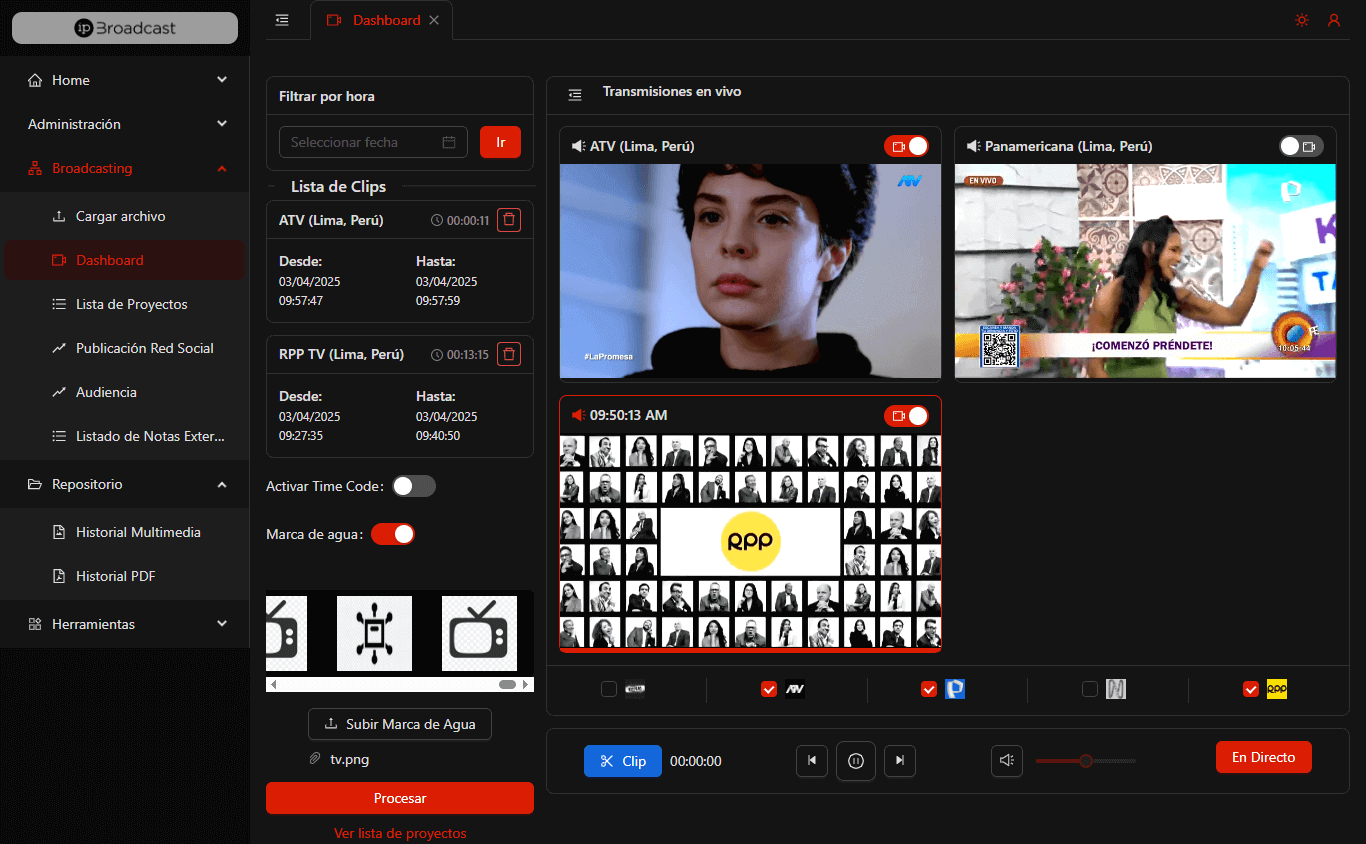Click the volume slider handle
1366x844 pixels.
point(1086,761)
